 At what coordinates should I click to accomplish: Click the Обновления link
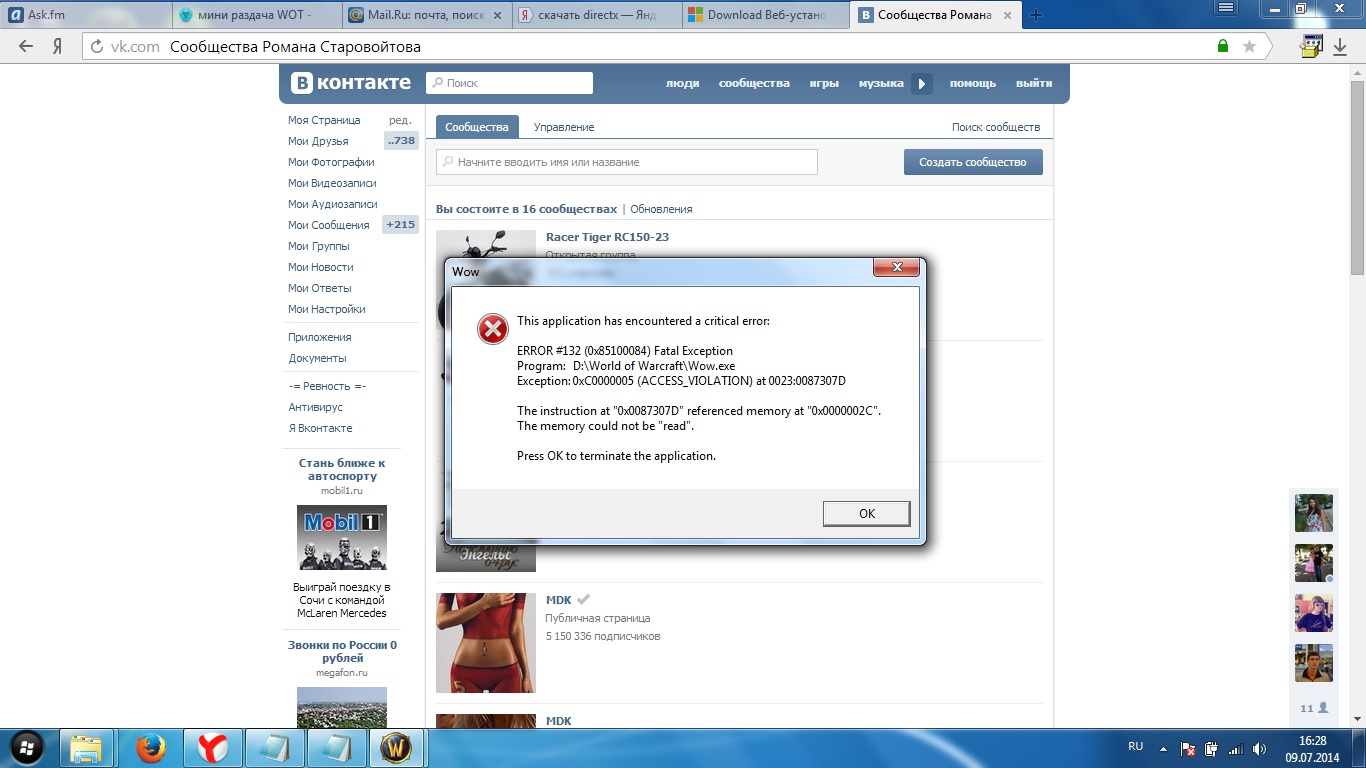tap(661, 209)
